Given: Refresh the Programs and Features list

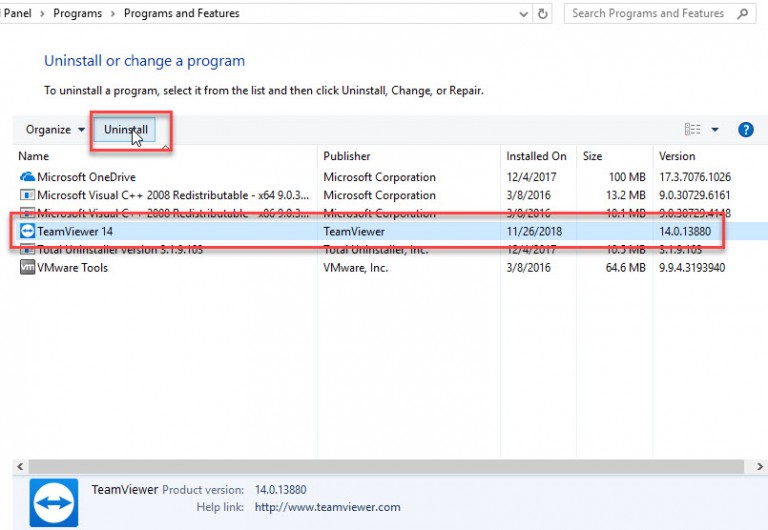Looking at the screenshot, I should 542,14.
